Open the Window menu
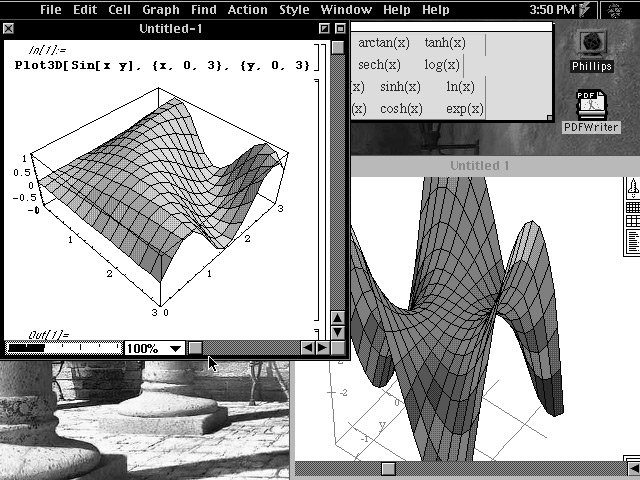The width and height of the screenshot is (640, 480). click(346, 9)
